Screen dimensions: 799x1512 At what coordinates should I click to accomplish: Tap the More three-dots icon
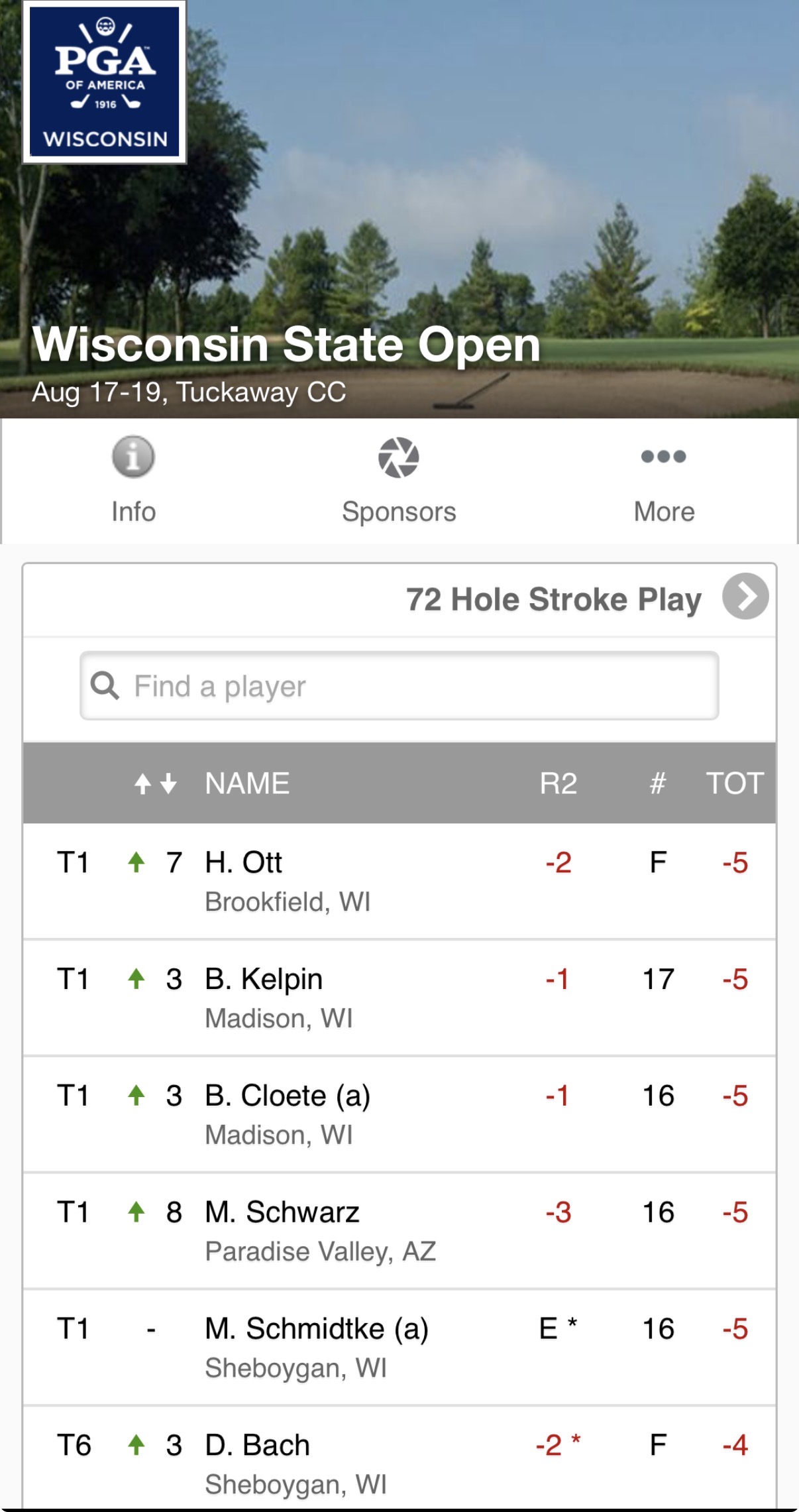click(663, 456)
